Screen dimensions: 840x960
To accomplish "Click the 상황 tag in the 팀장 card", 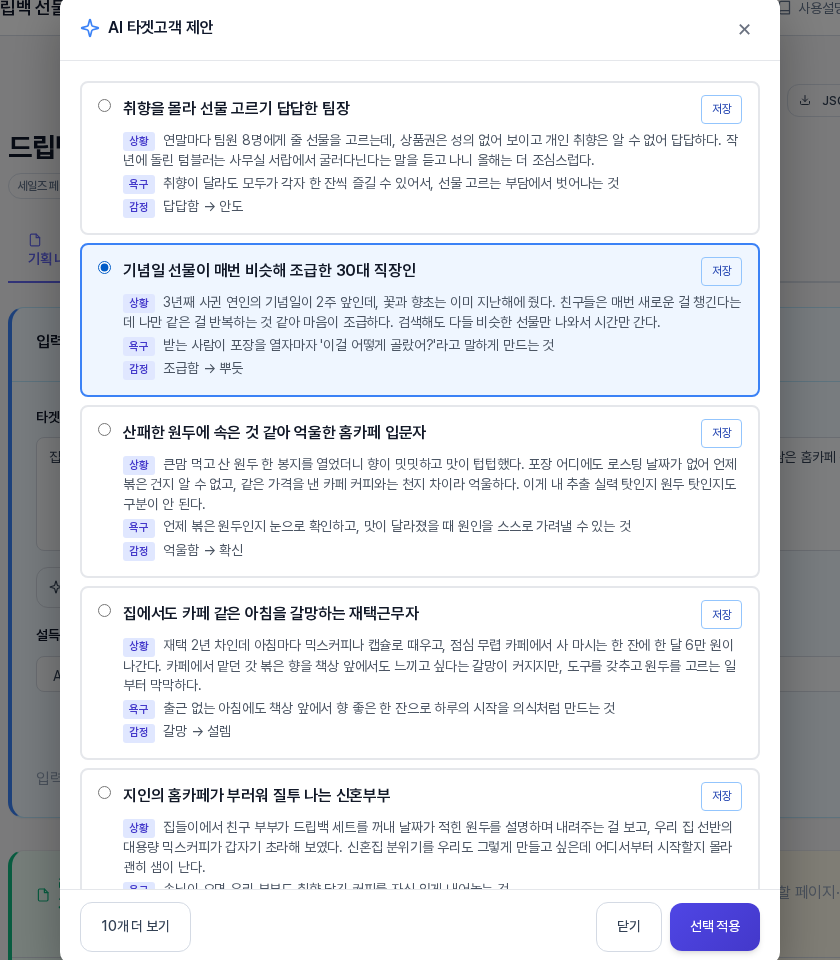I will click(x=139, y=141).
